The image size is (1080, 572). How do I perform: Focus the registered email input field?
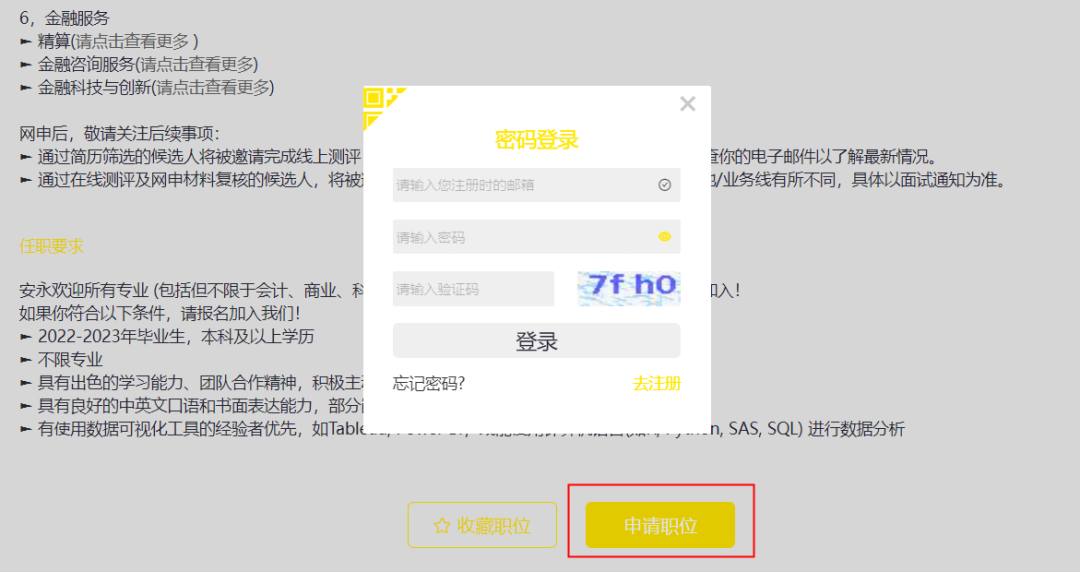537,185
